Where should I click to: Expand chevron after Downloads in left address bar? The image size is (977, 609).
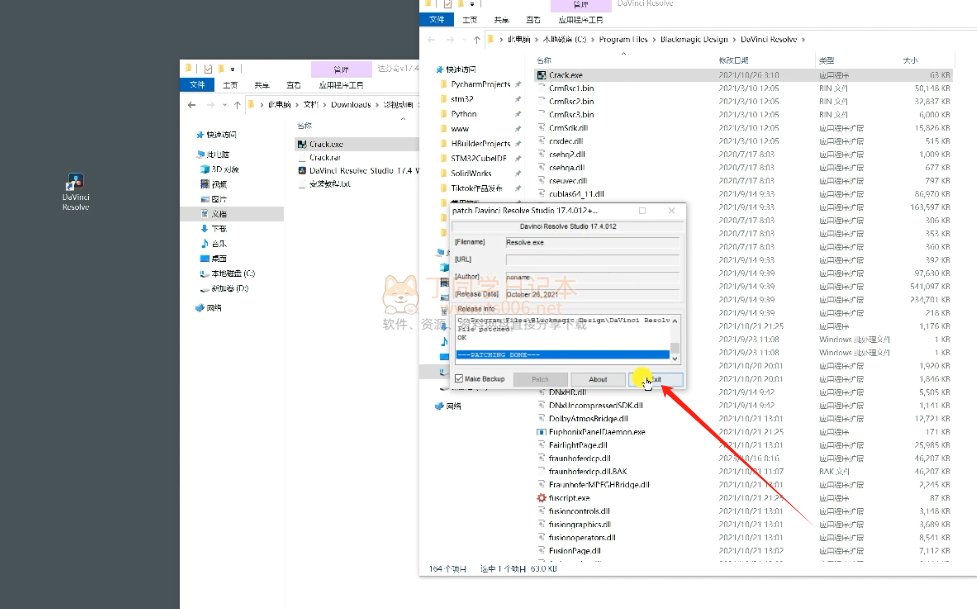coord(377,105)
